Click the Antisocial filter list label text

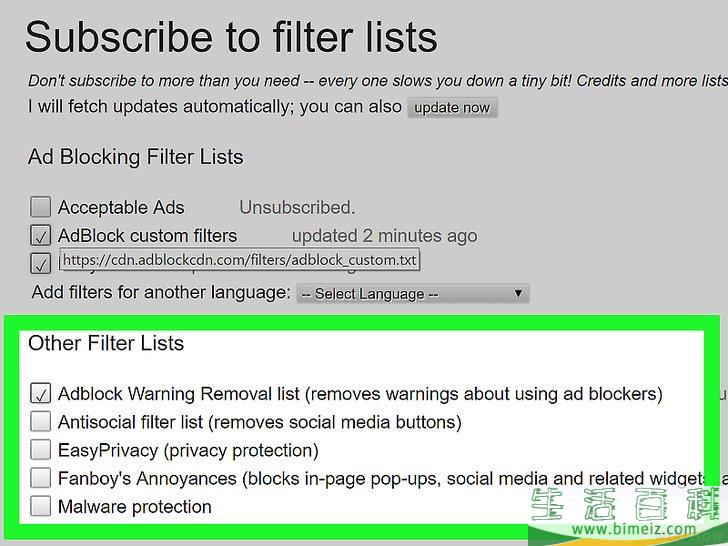coord(260,422)
